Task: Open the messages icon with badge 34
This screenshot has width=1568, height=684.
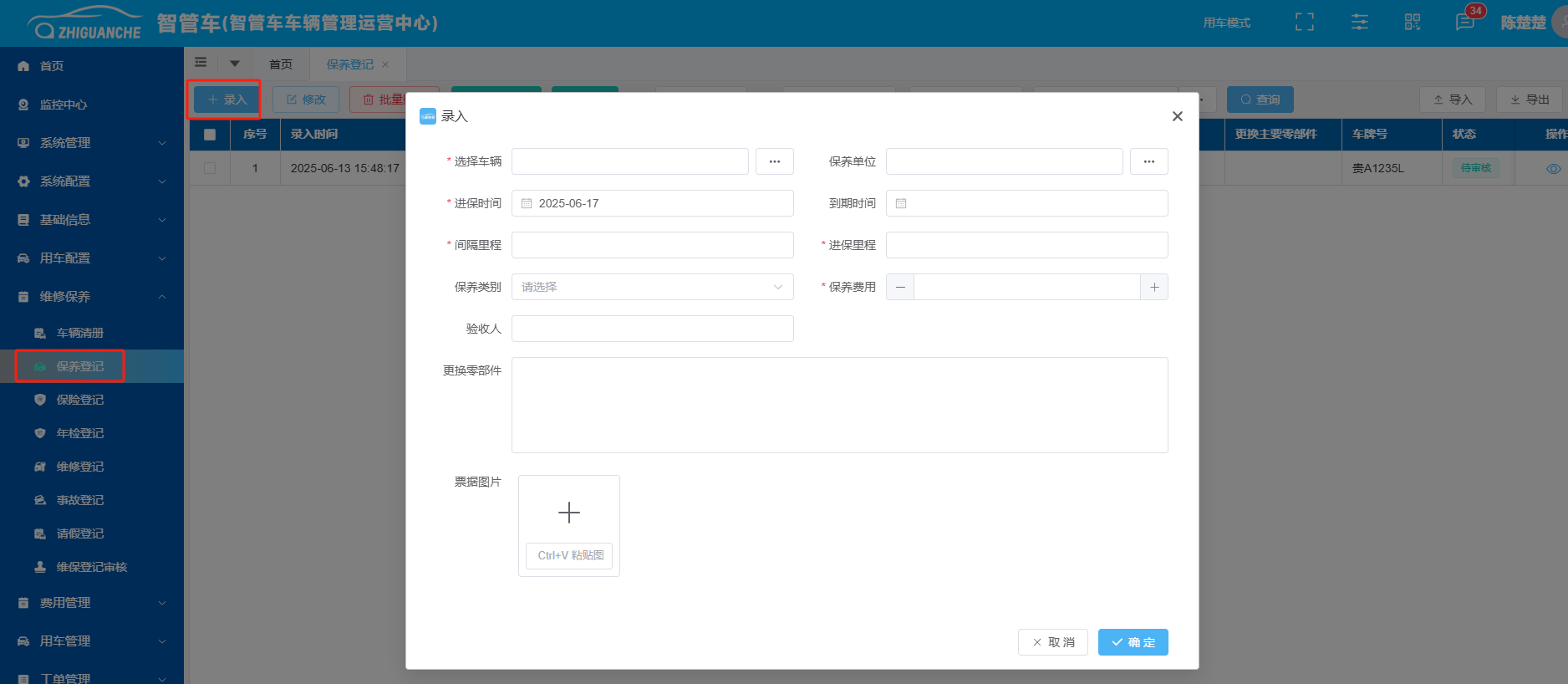Action: tap(1465, 23)
